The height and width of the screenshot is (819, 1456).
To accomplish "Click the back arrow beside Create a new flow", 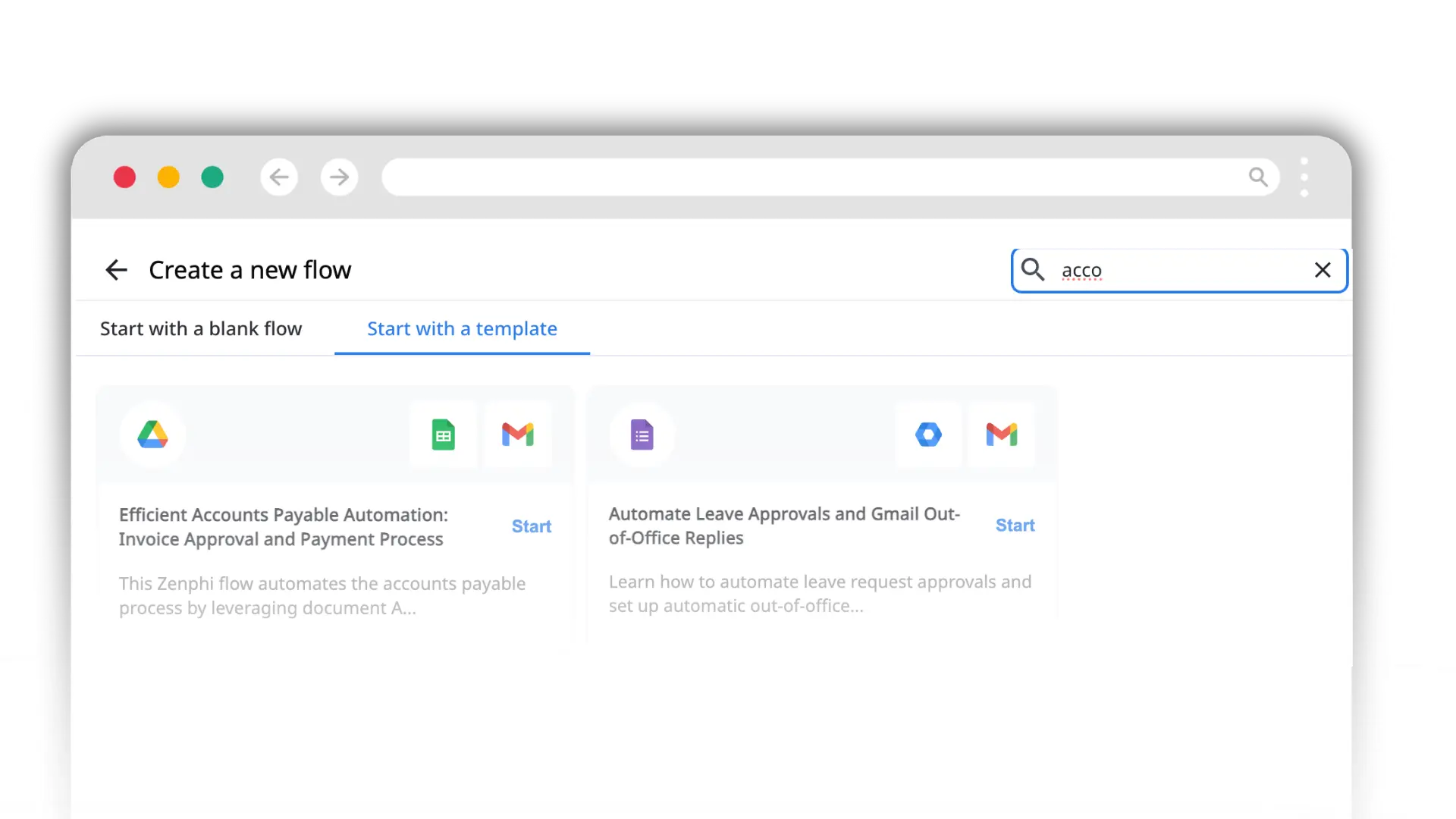I will (116, 270).
